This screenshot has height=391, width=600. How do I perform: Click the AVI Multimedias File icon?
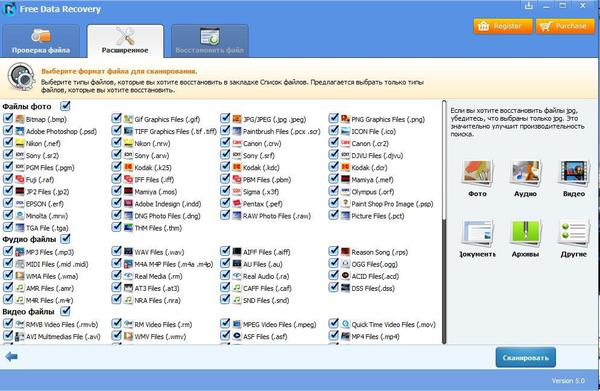point(20,337)
